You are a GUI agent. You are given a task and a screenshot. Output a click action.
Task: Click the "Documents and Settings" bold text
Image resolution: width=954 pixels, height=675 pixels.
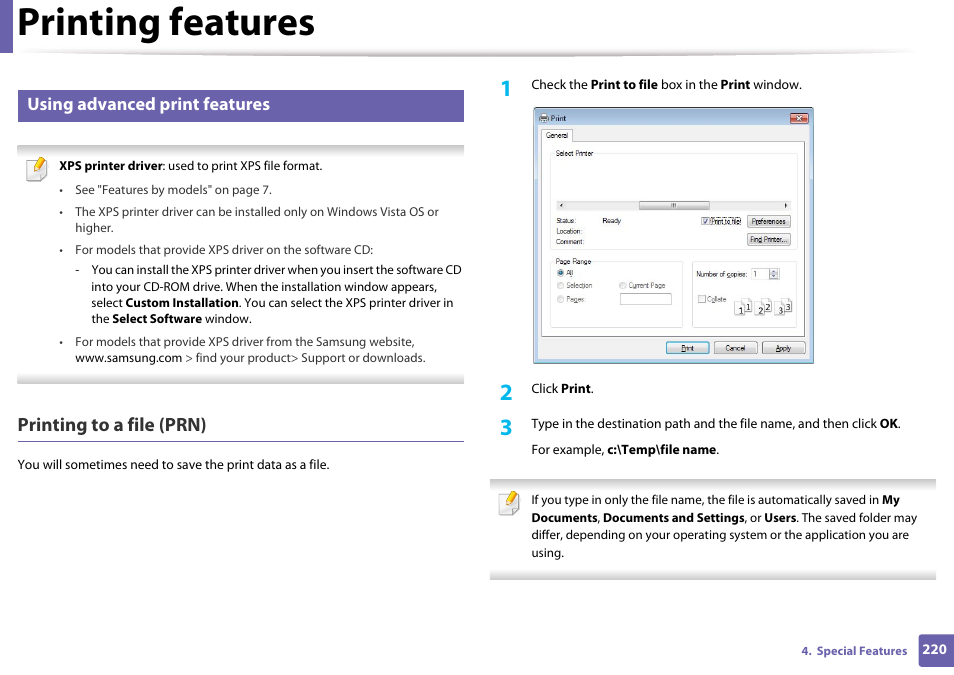pyautogui.click(x=674, y=518)
